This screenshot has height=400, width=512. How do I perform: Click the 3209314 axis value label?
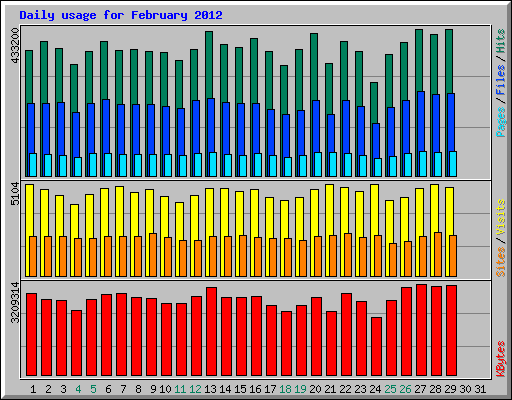point(15,303)
